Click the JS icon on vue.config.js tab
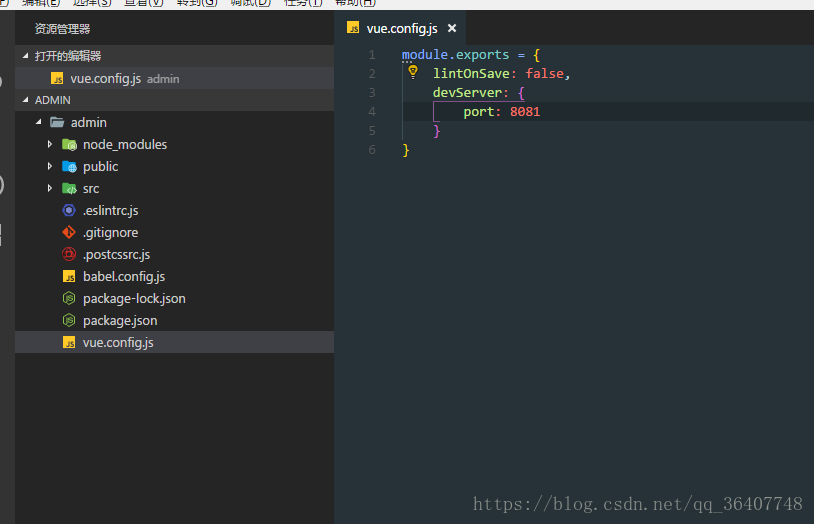The image size is (814, 524). click(353, 28)
